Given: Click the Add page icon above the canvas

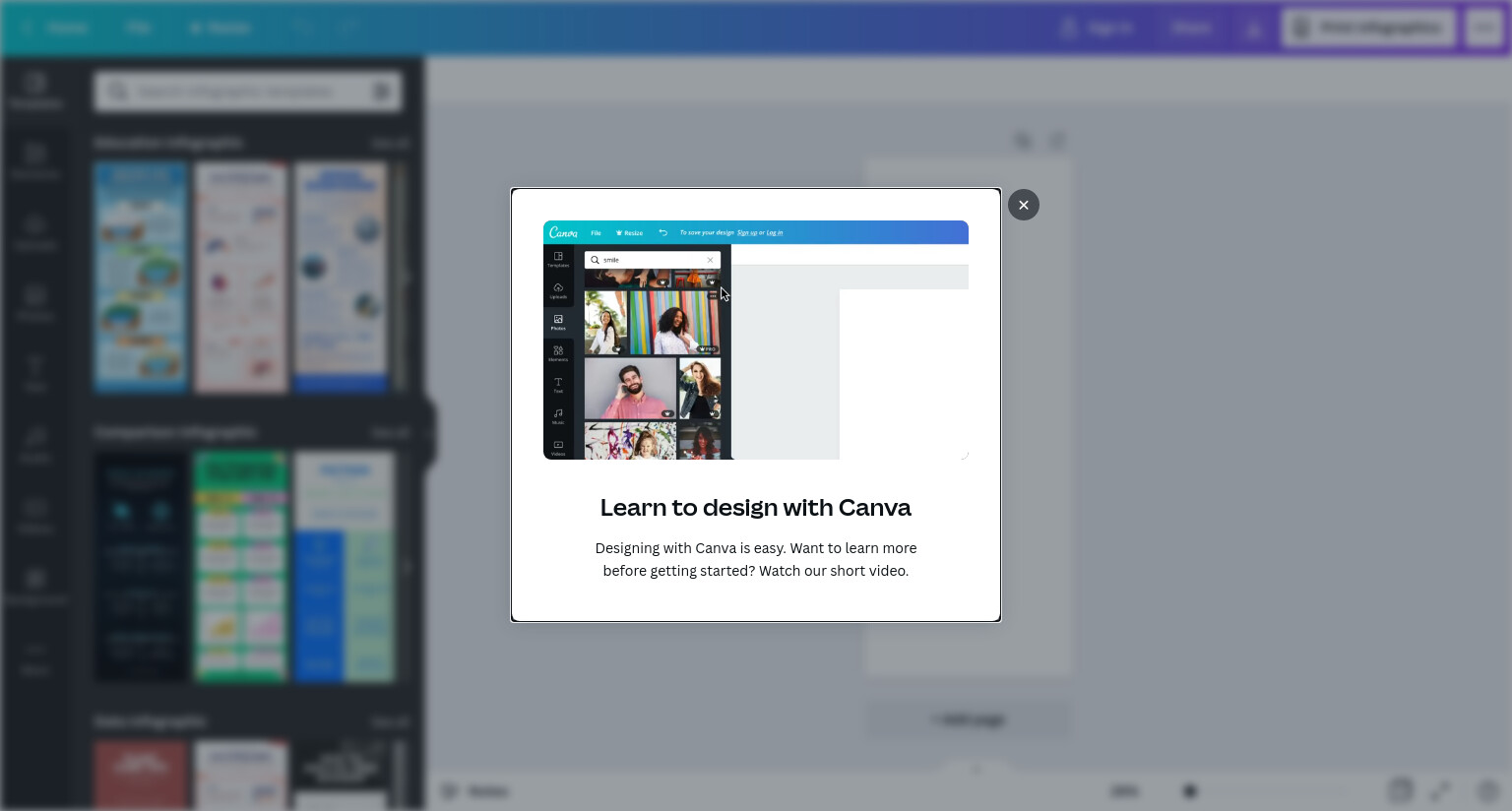Looking at the screenshot, I should [x=1057, y=141].
